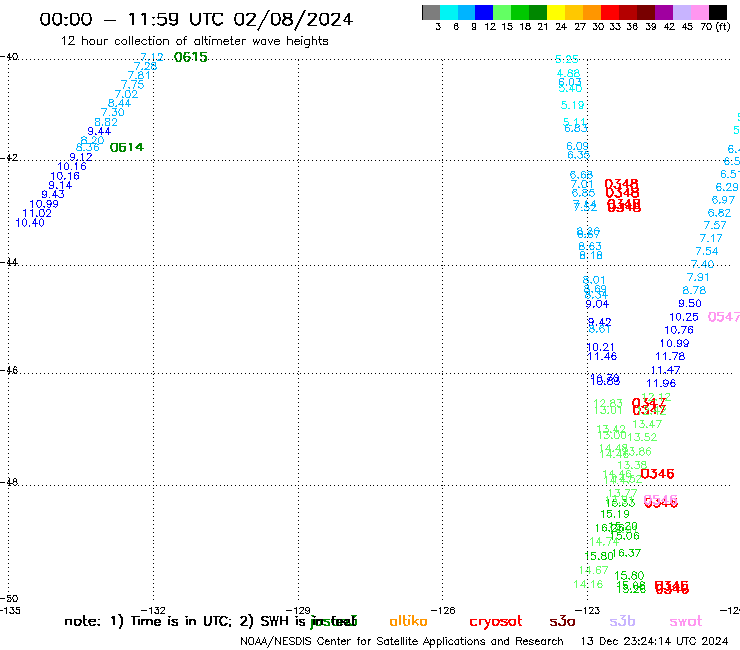
Task: Click wave height value '7.12'
Action: tap(152, 57)
